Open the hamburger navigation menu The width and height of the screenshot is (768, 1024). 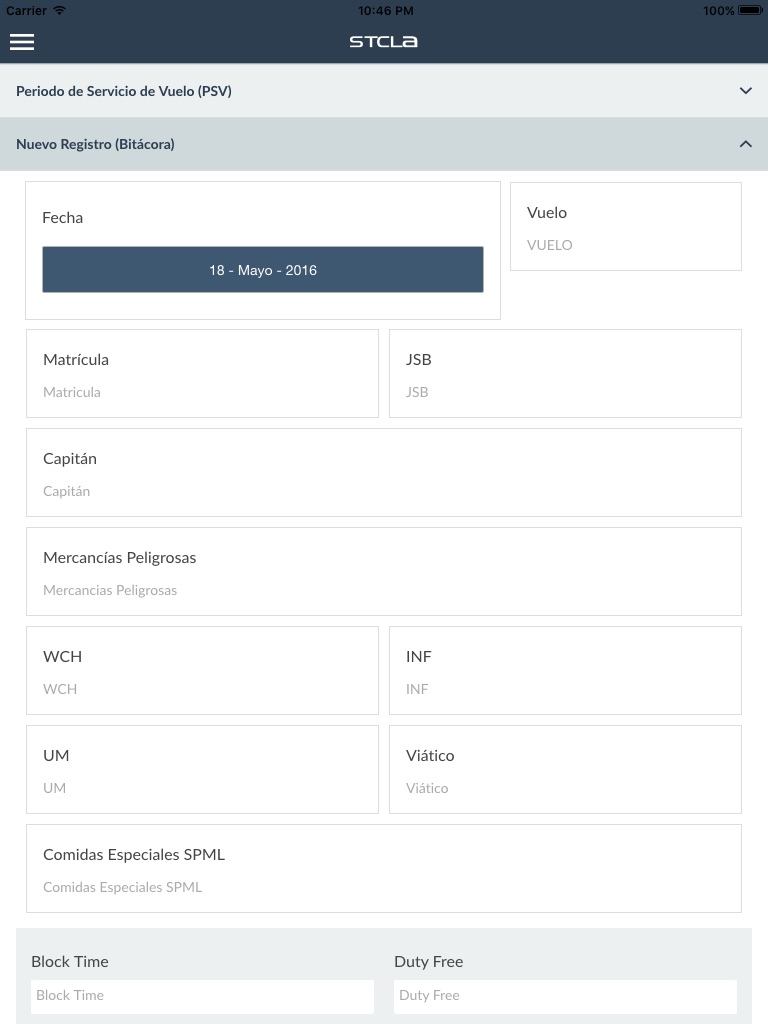(22, 42)
